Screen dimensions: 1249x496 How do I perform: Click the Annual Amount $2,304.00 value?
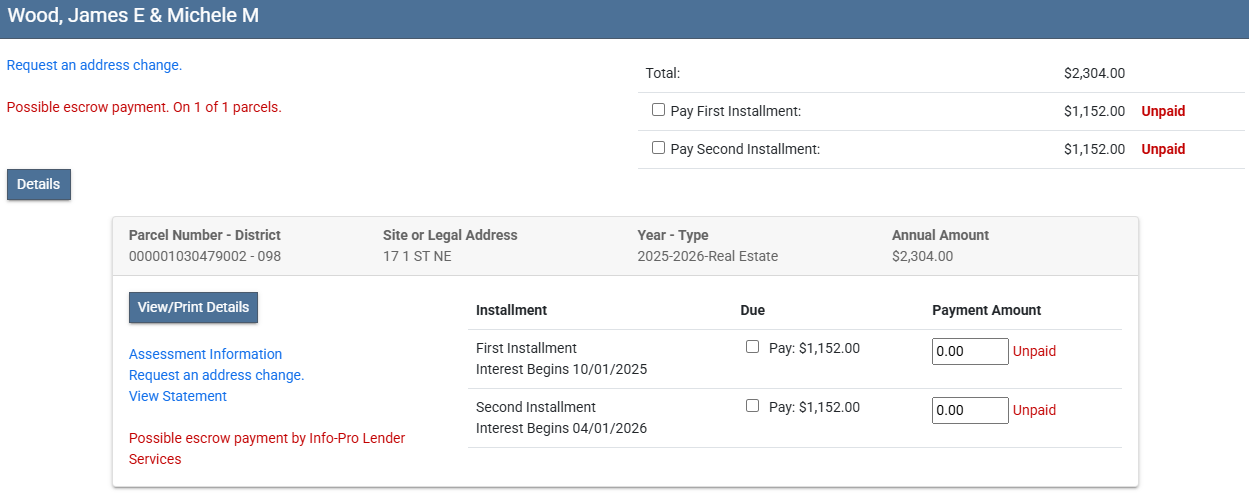(x=922, y=256)
